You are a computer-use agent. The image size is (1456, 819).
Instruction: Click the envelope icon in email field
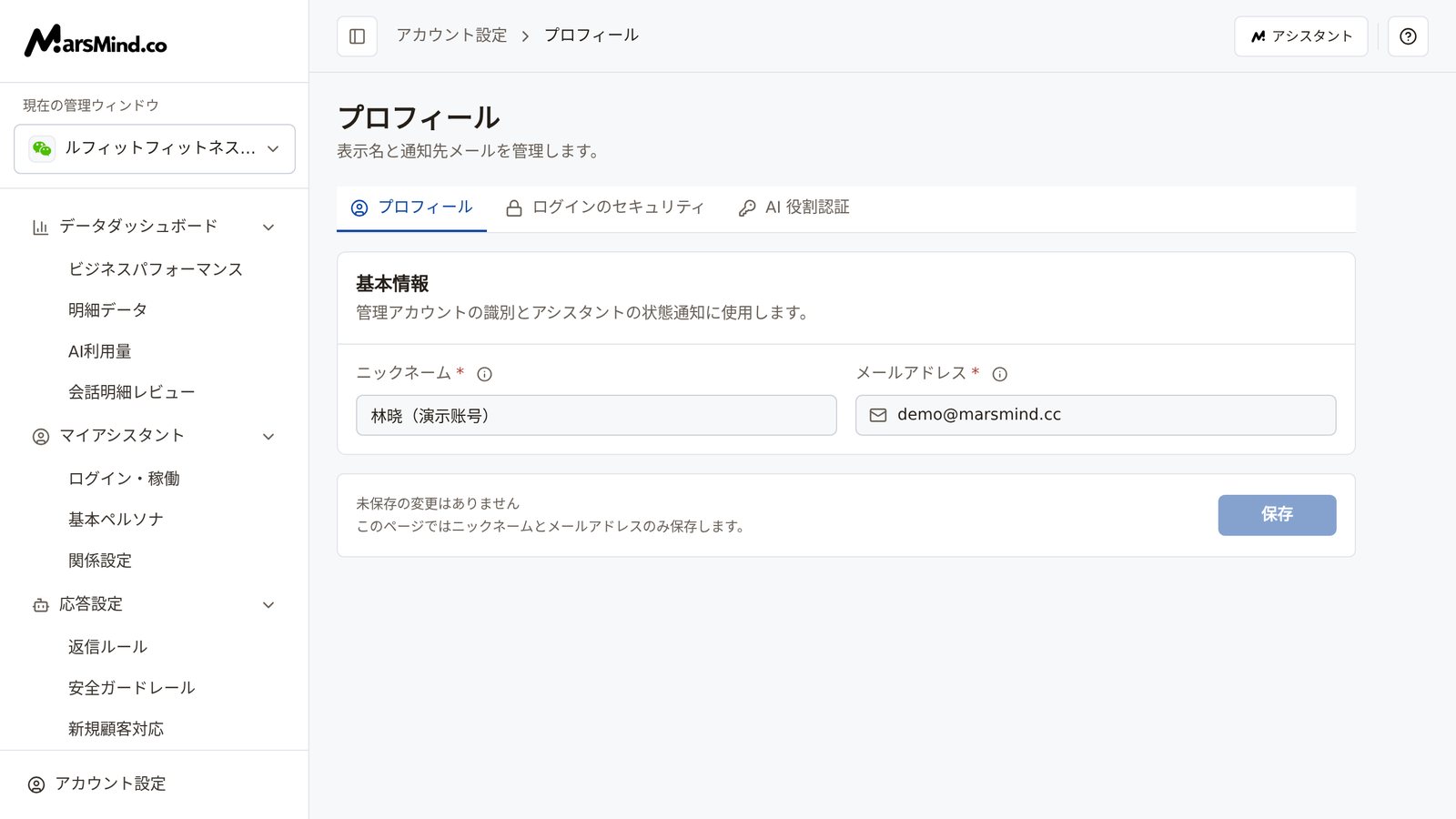click(878, 415)
